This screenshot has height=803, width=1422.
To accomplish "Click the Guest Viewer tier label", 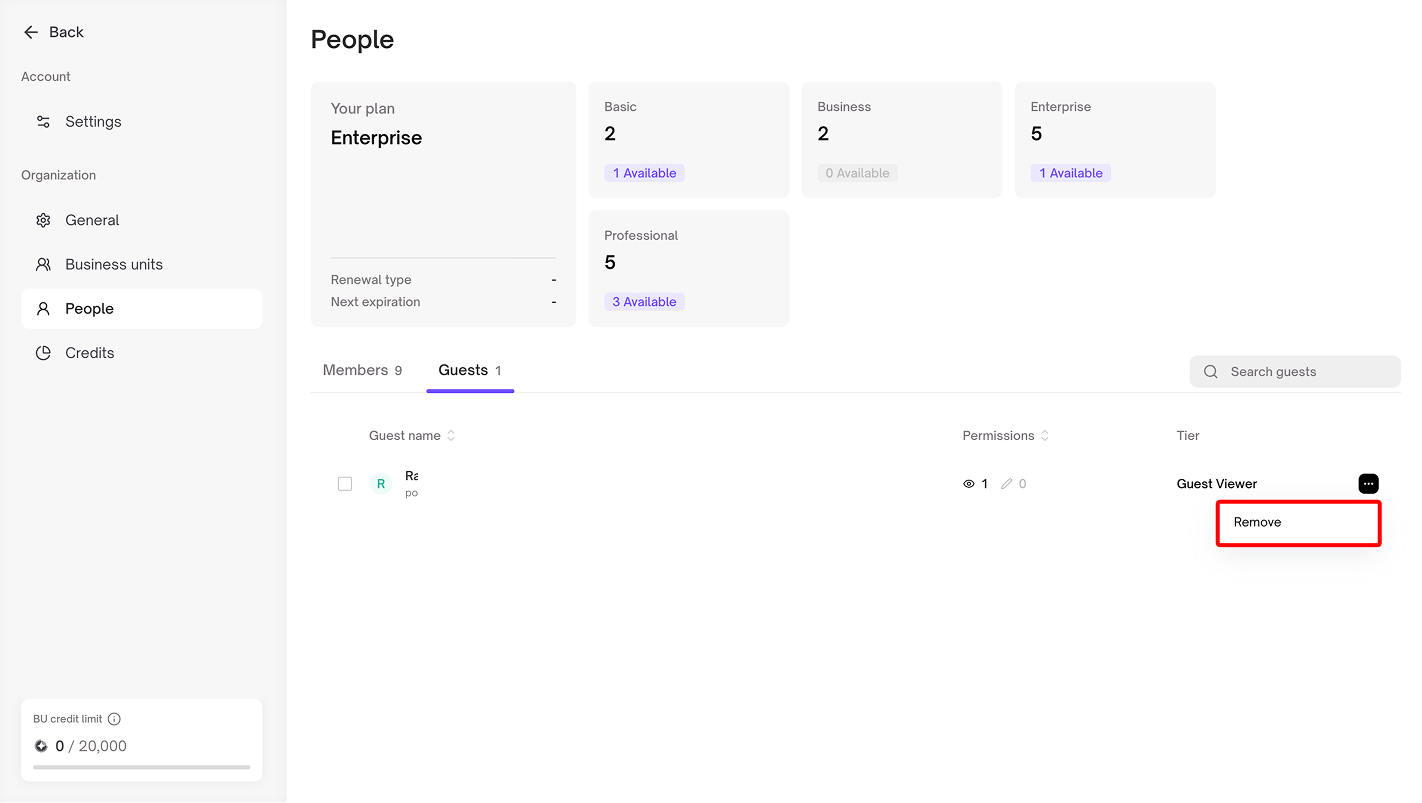I will point(1216,484).
